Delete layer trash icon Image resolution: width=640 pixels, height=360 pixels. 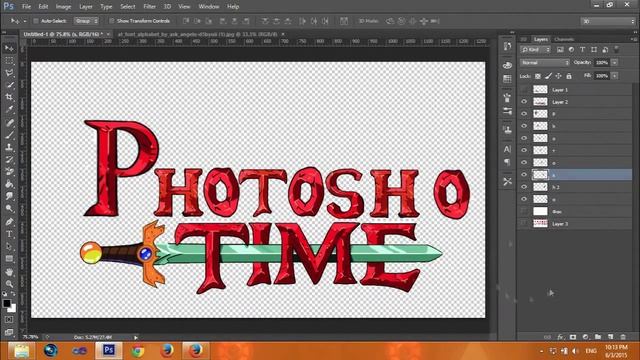tap(623, 337)
